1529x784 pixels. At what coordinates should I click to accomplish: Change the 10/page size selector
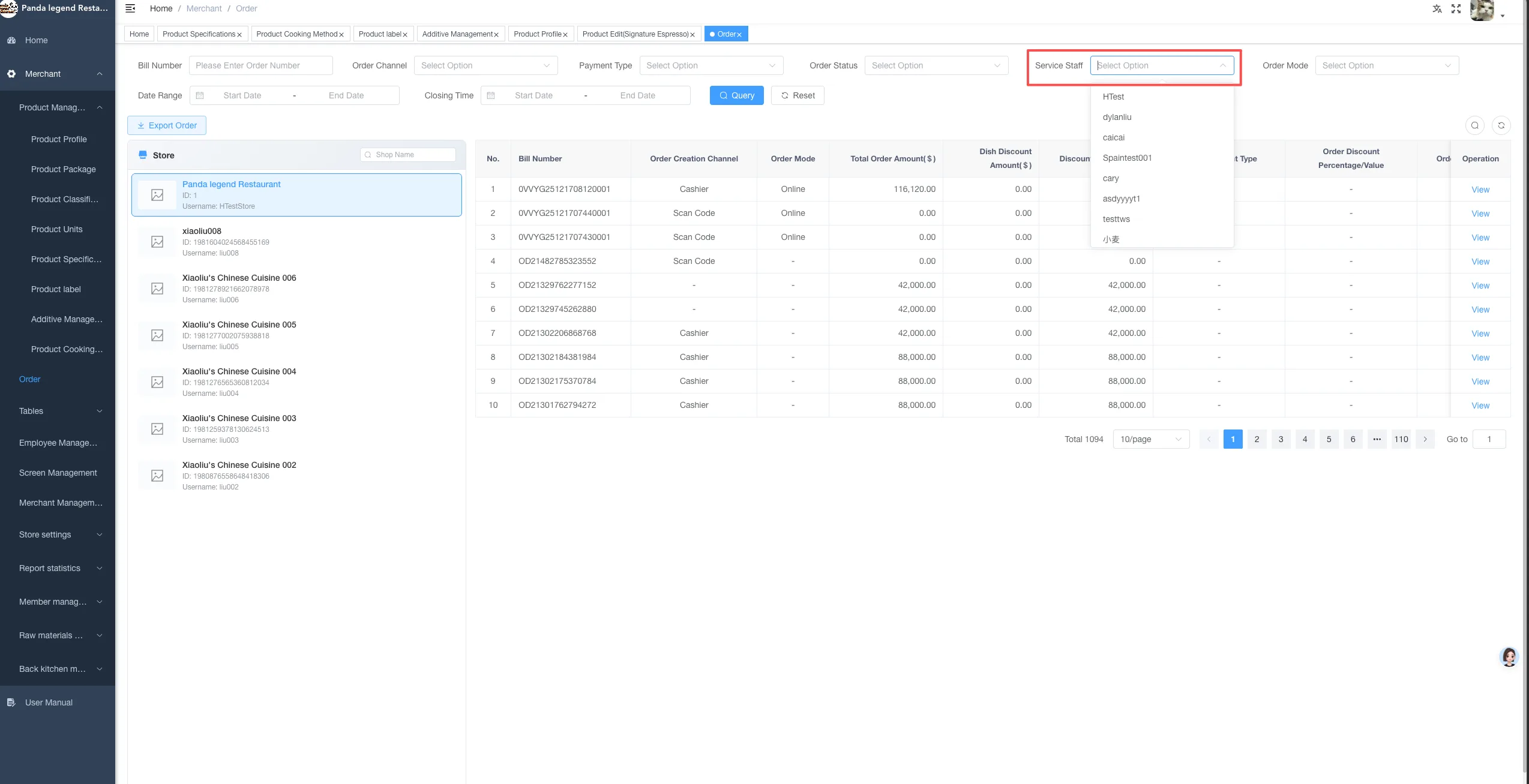point(1151,439)
